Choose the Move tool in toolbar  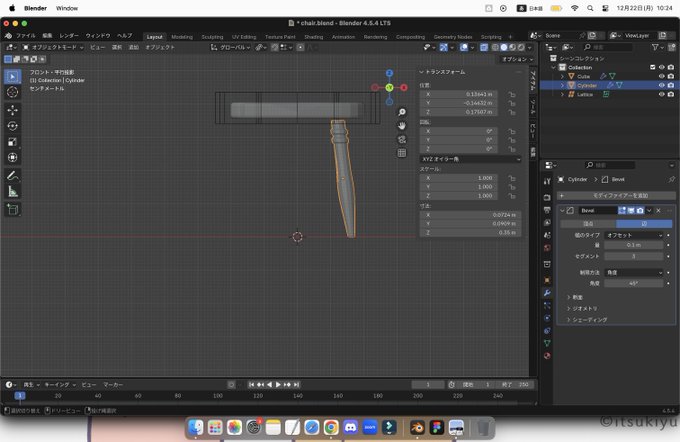pyautogui.click(x=13, y=110)
